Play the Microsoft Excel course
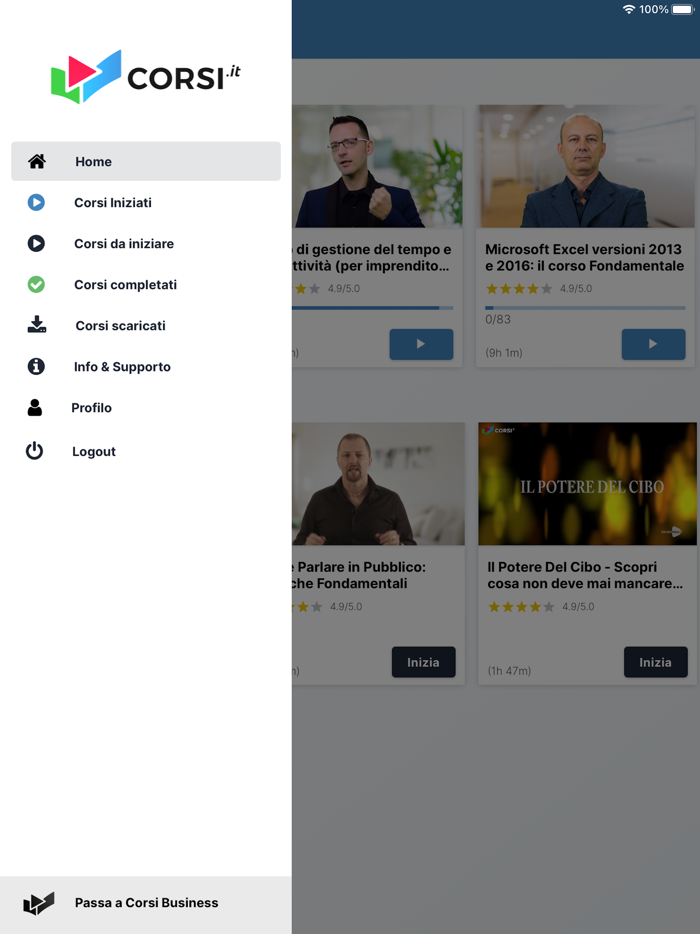This screenshot has width=700, height=934. click(654, 344)
